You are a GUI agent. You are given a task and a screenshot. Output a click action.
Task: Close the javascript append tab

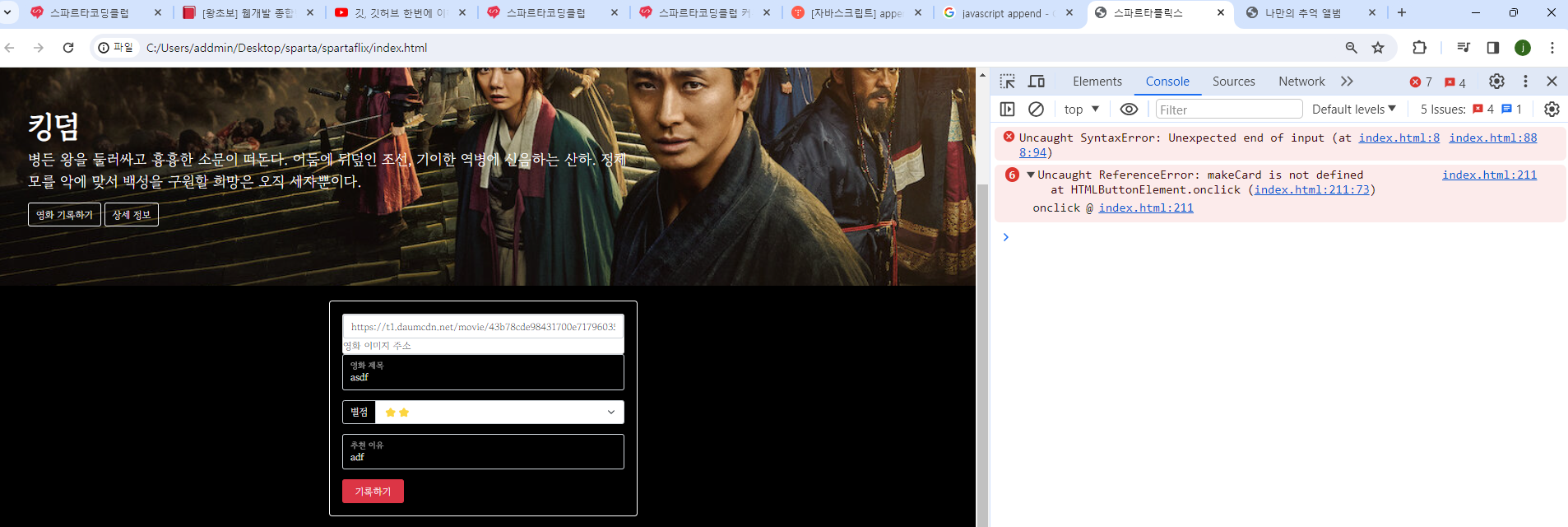[x=1069, y=12]
